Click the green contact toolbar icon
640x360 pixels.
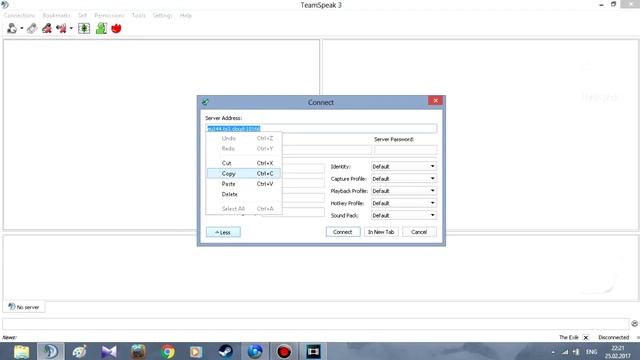[101, 28]
